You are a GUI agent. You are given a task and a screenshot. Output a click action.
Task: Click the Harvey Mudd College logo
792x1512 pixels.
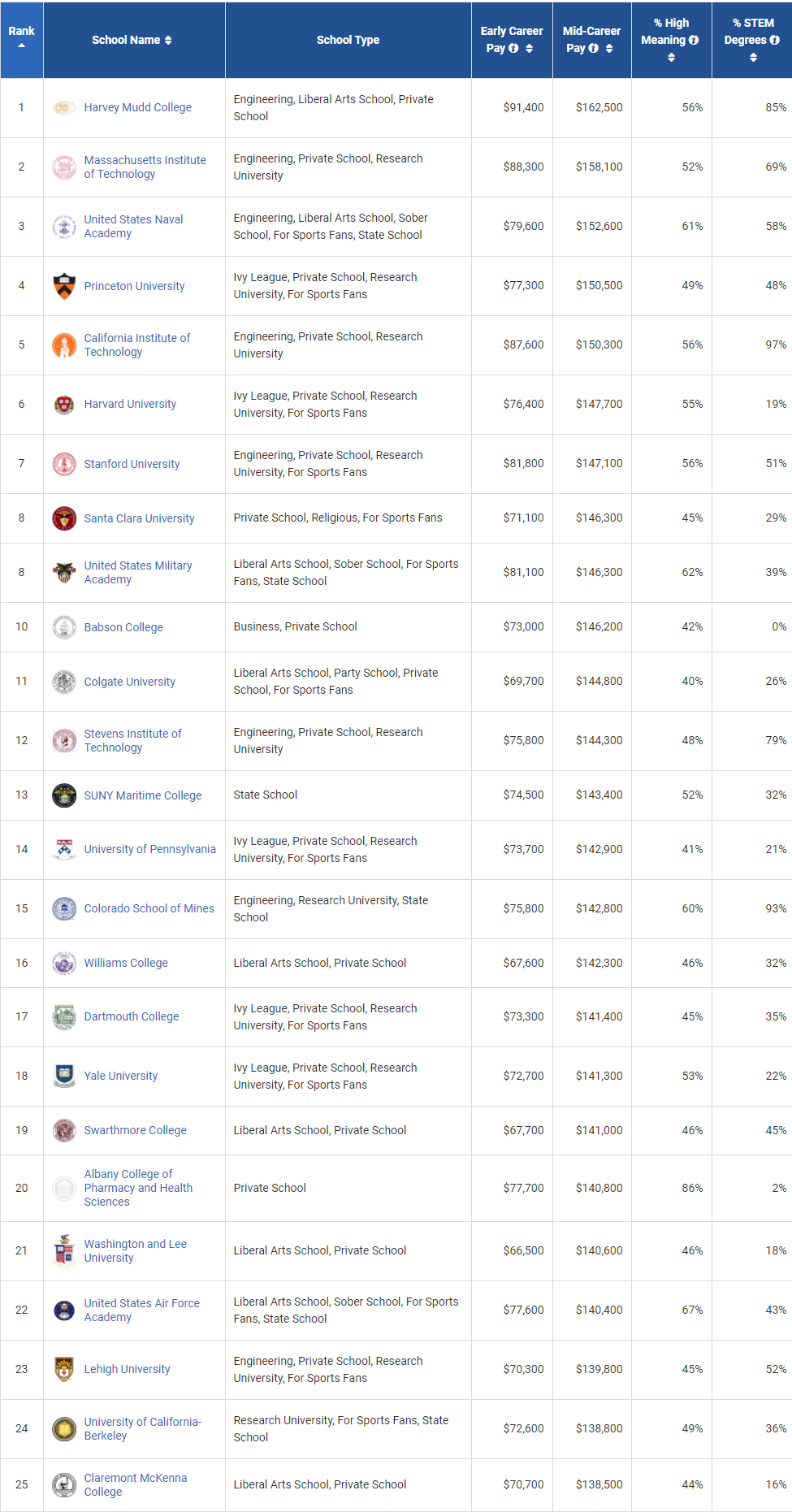click(x=64, y=107)
